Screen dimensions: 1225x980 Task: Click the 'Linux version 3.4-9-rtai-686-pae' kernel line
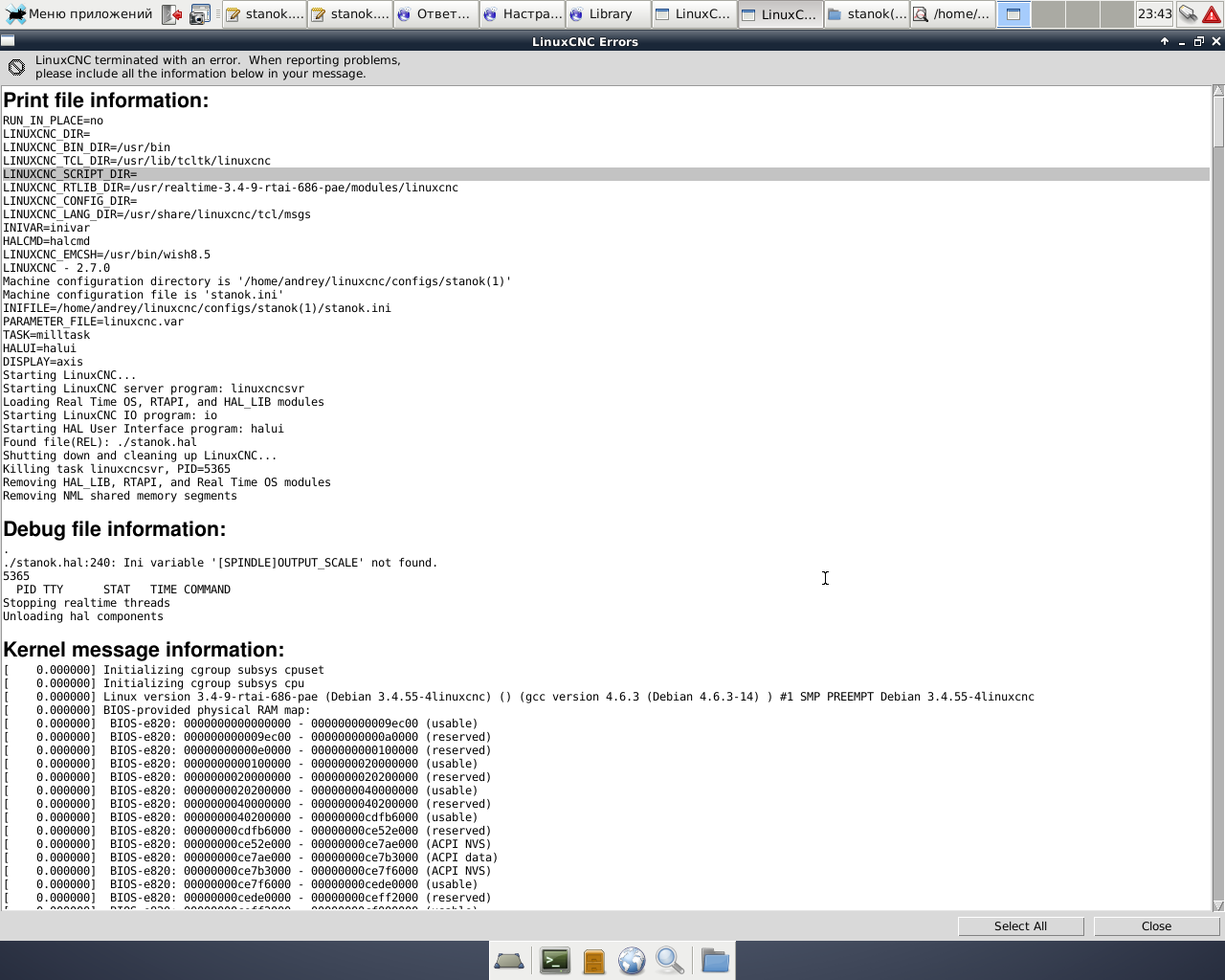[x=519, y=697]
